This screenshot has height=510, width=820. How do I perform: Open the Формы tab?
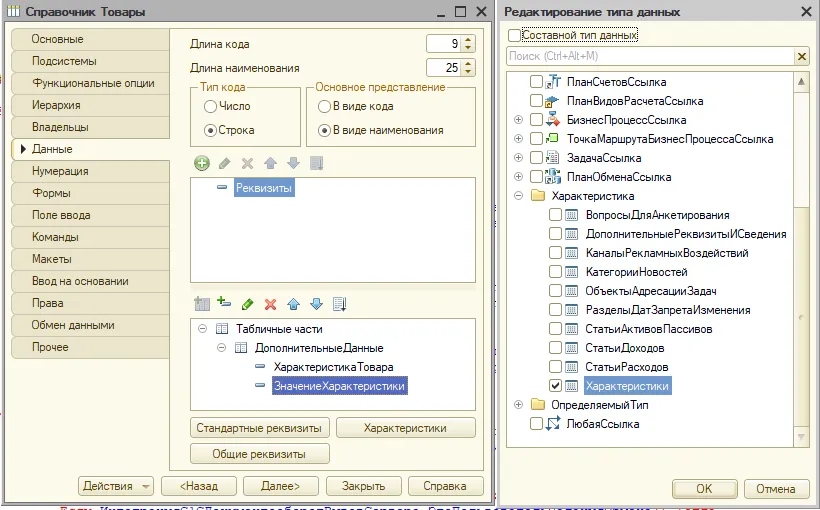[51, 193]
